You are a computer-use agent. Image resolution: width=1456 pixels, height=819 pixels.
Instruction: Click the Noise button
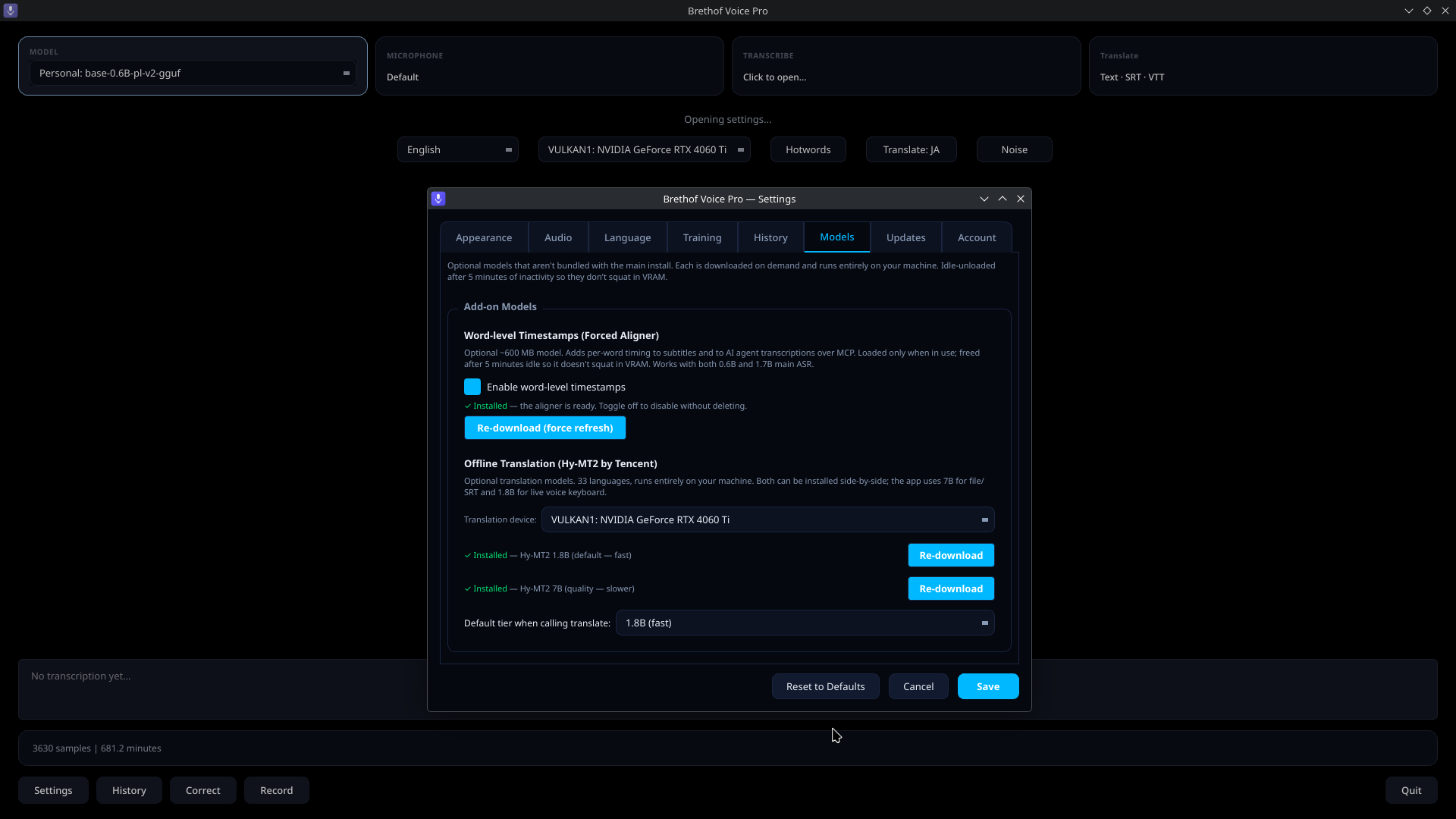(x=1015, y=149)
